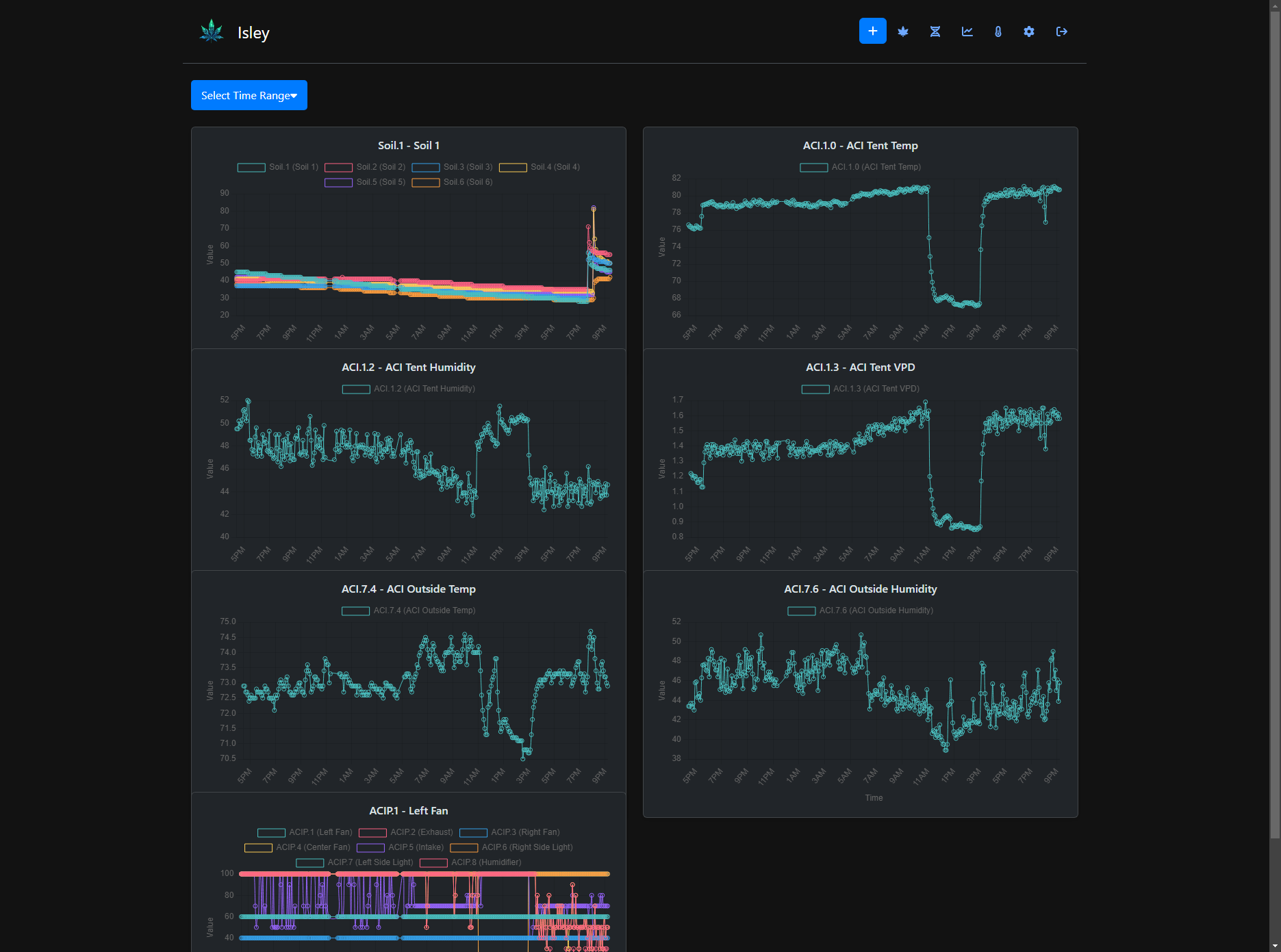Open the line chart graphs icon
Image resolution: width=1281 pixels, height=952 pixels.
click(967, 31)
